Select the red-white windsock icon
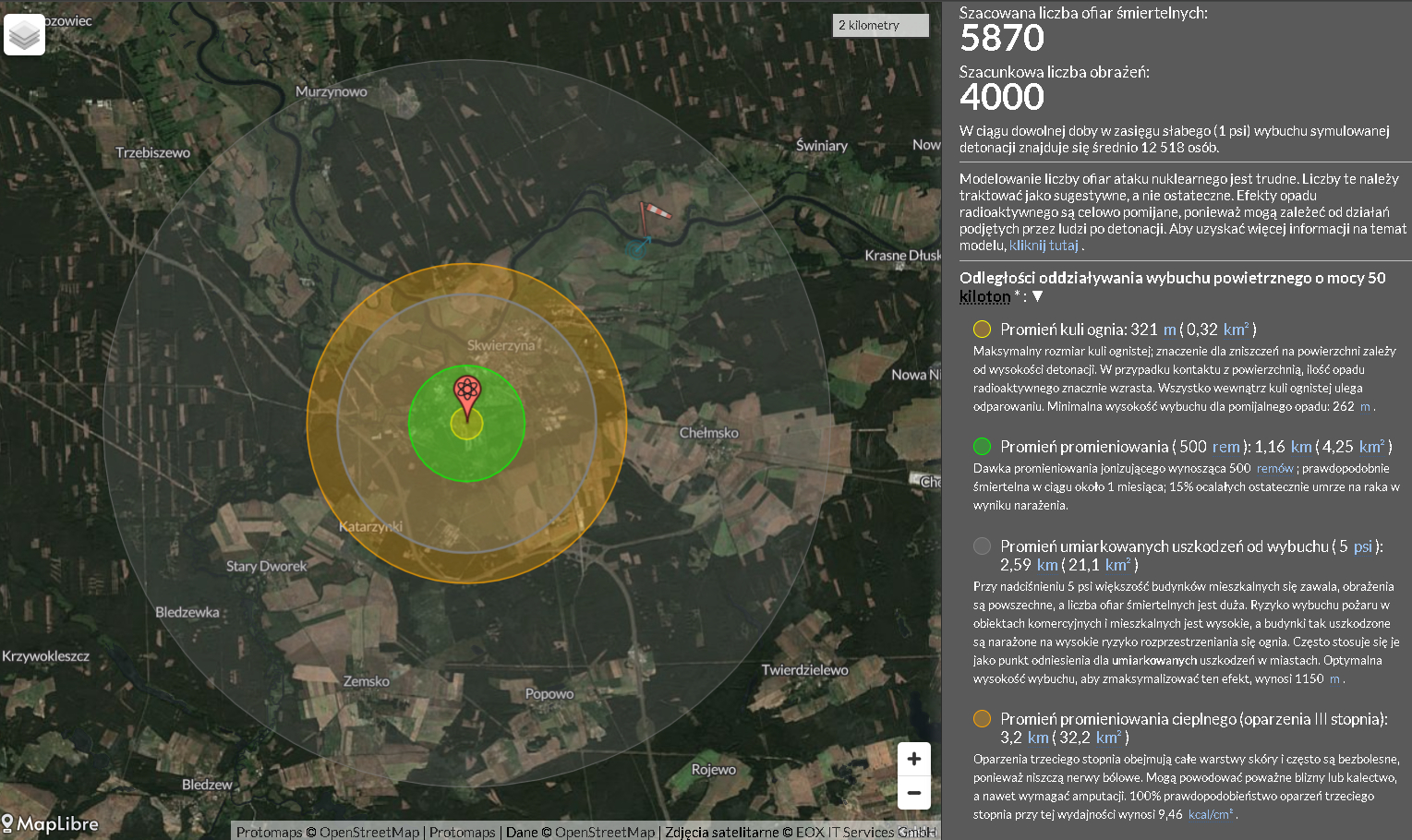Viewport: 1412px width, 840px height. (x=654, y=214)
